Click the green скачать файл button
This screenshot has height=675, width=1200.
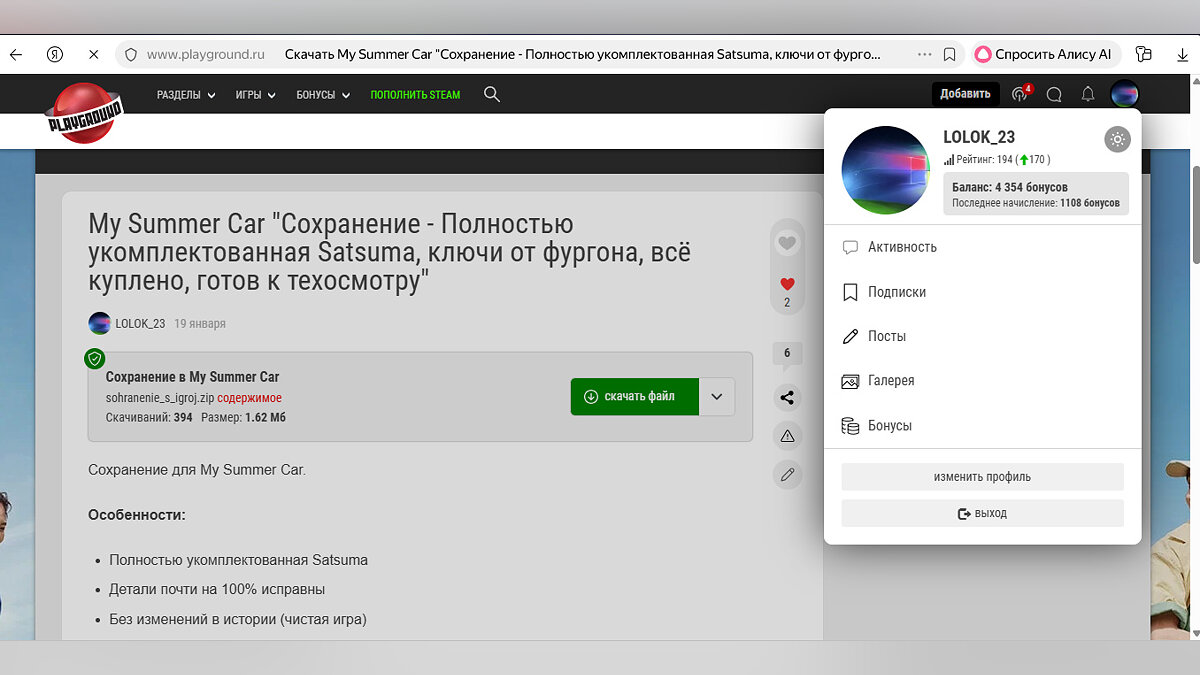(635, 396)
